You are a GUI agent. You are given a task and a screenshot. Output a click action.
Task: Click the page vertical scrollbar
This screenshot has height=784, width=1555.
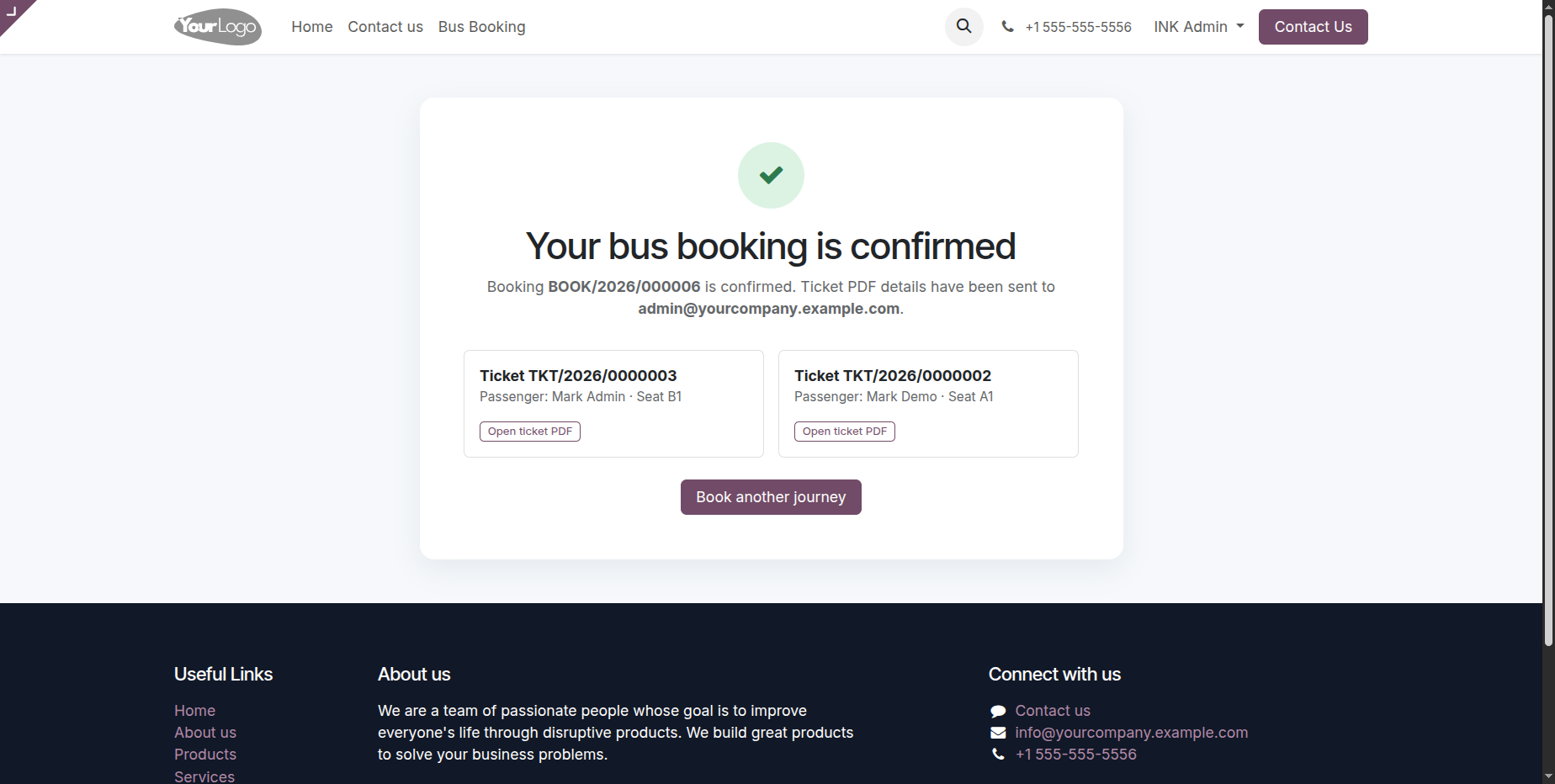(x=1548, y=336)
